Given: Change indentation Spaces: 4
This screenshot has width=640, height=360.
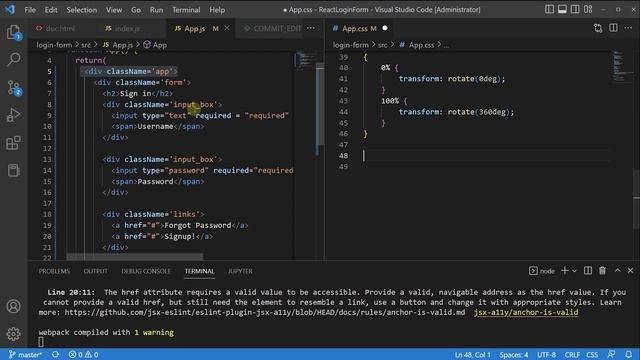Looking at the screenshot, I should (x=514, y=355).
